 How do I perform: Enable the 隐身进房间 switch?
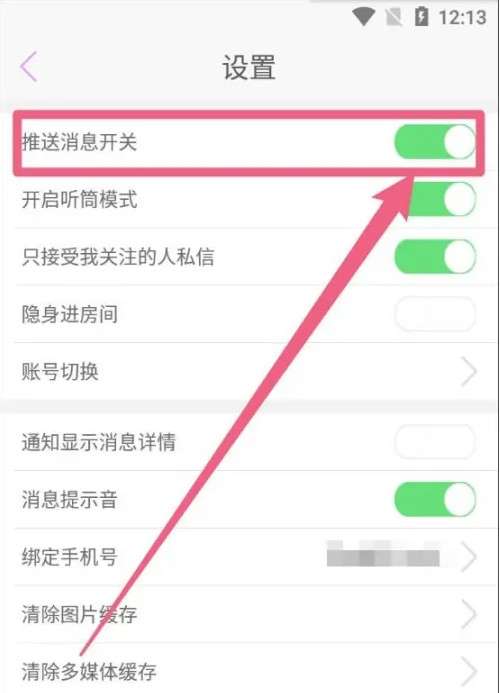(435, 314)
